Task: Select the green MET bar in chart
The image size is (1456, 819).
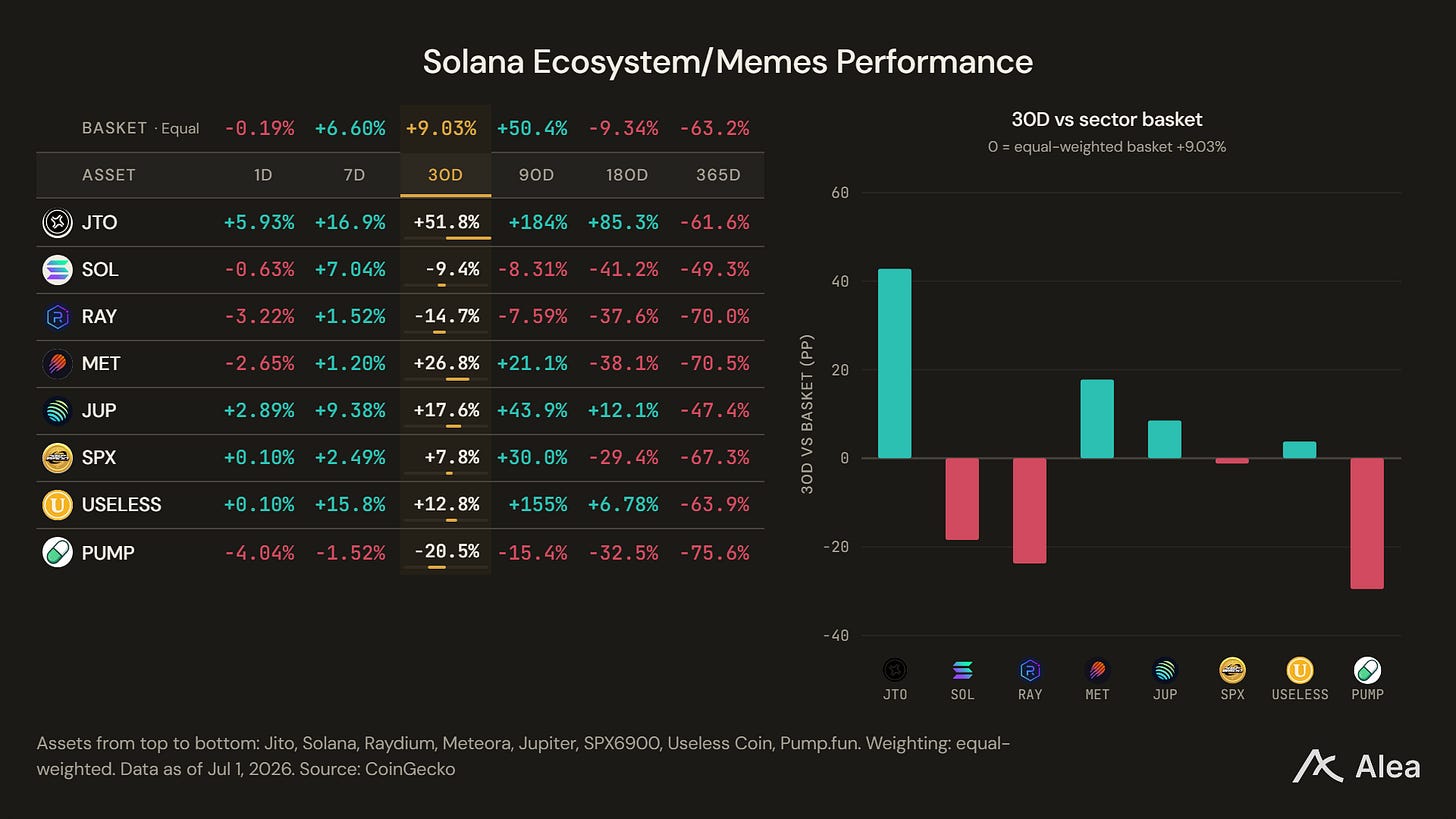Action: [1097, 419]
